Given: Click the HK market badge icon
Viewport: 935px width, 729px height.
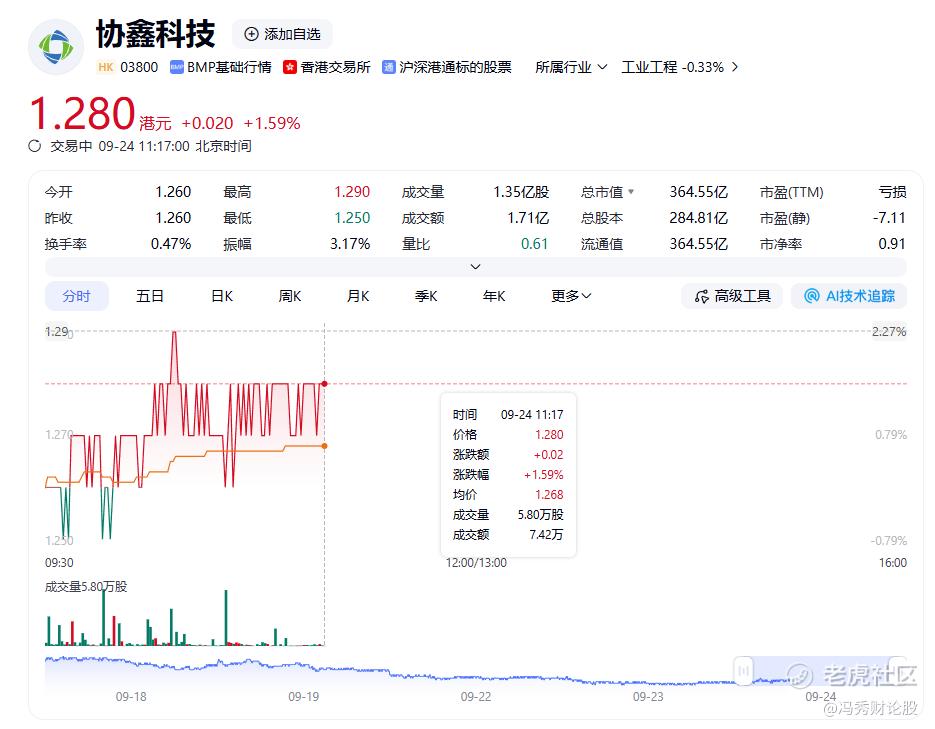Looking at the screenshot, I should (x=106, y=67).
